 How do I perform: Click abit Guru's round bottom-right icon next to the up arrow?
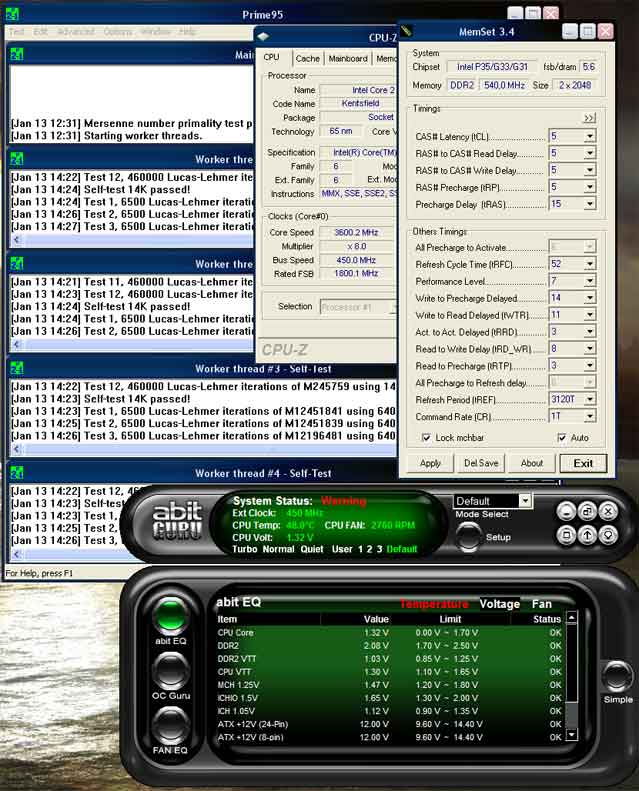609,535
